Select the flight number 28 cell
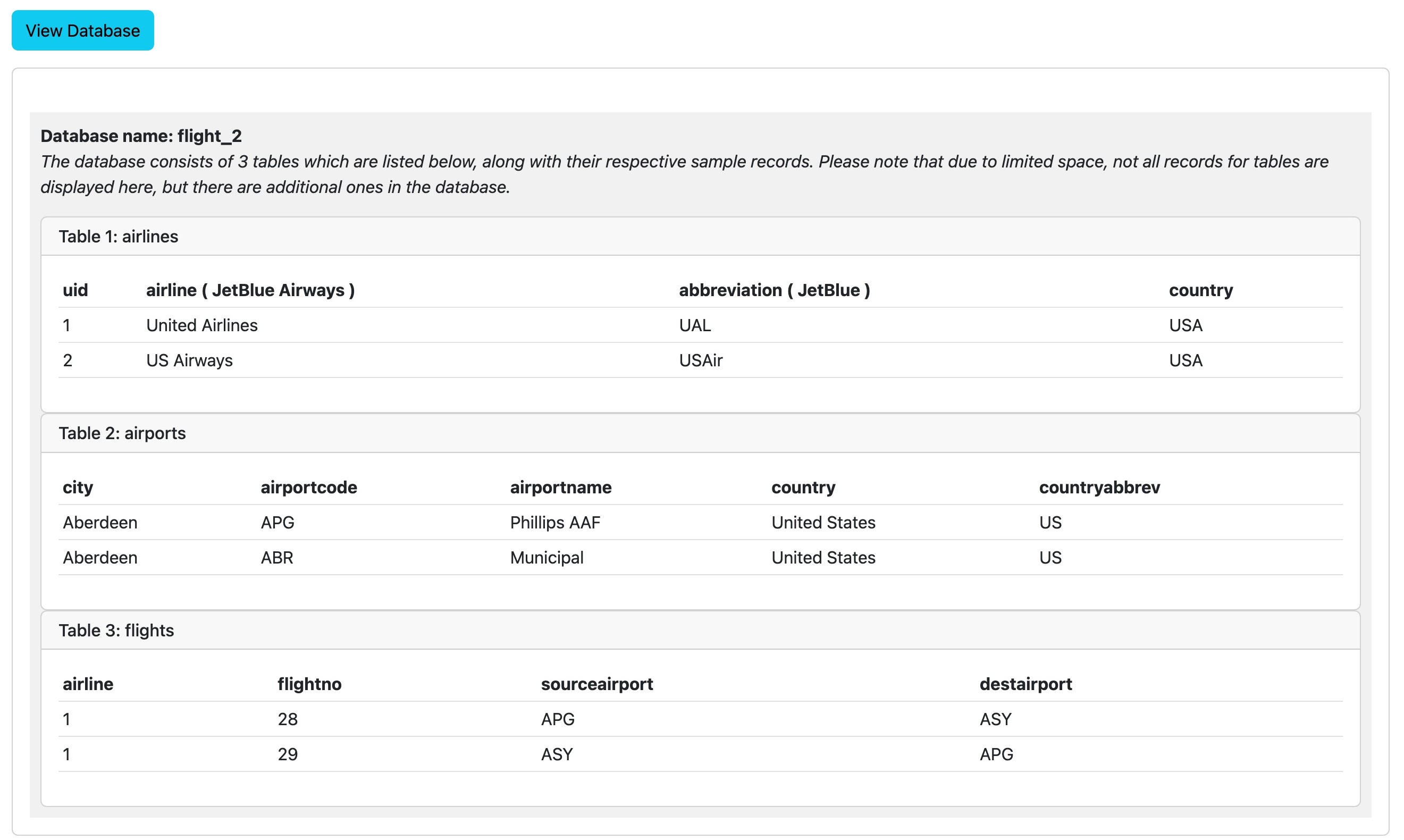1404x840 pixels. tap(288, 719)
